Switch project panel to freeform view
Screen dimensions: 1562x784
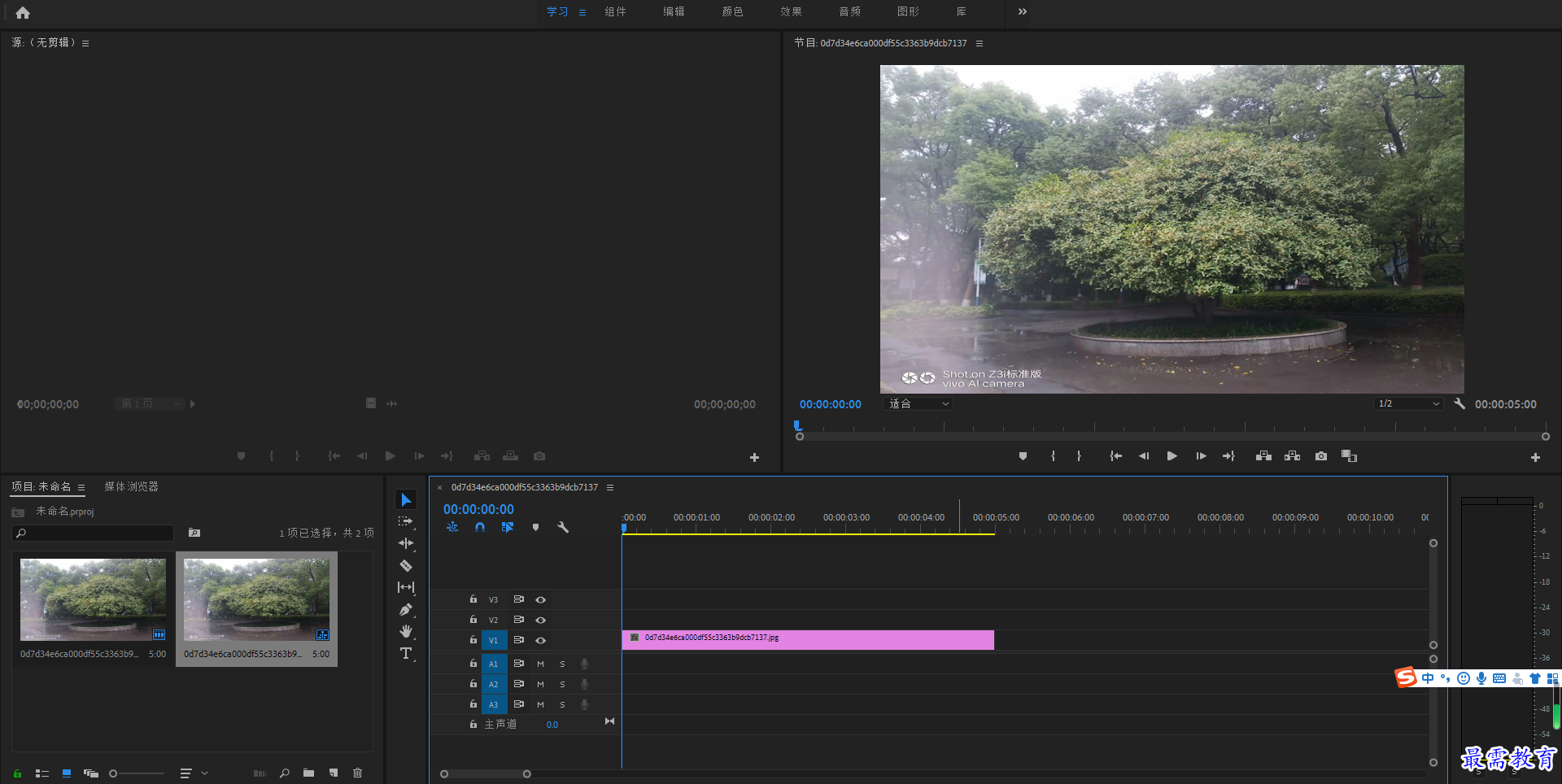click(x=91, y=773)
